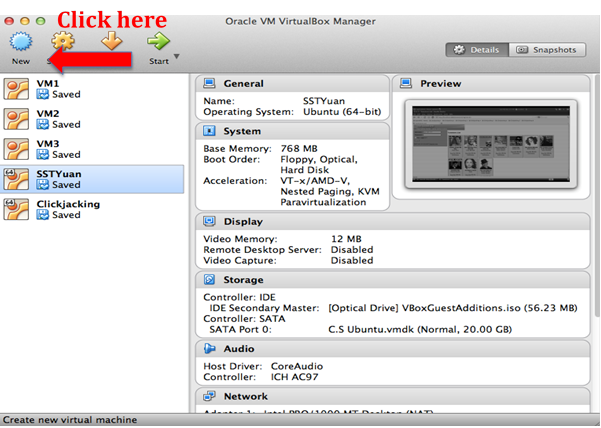Click the 'ICH AC97' controller value
This screenshot has width=601, height=428.
coord(294,377)
